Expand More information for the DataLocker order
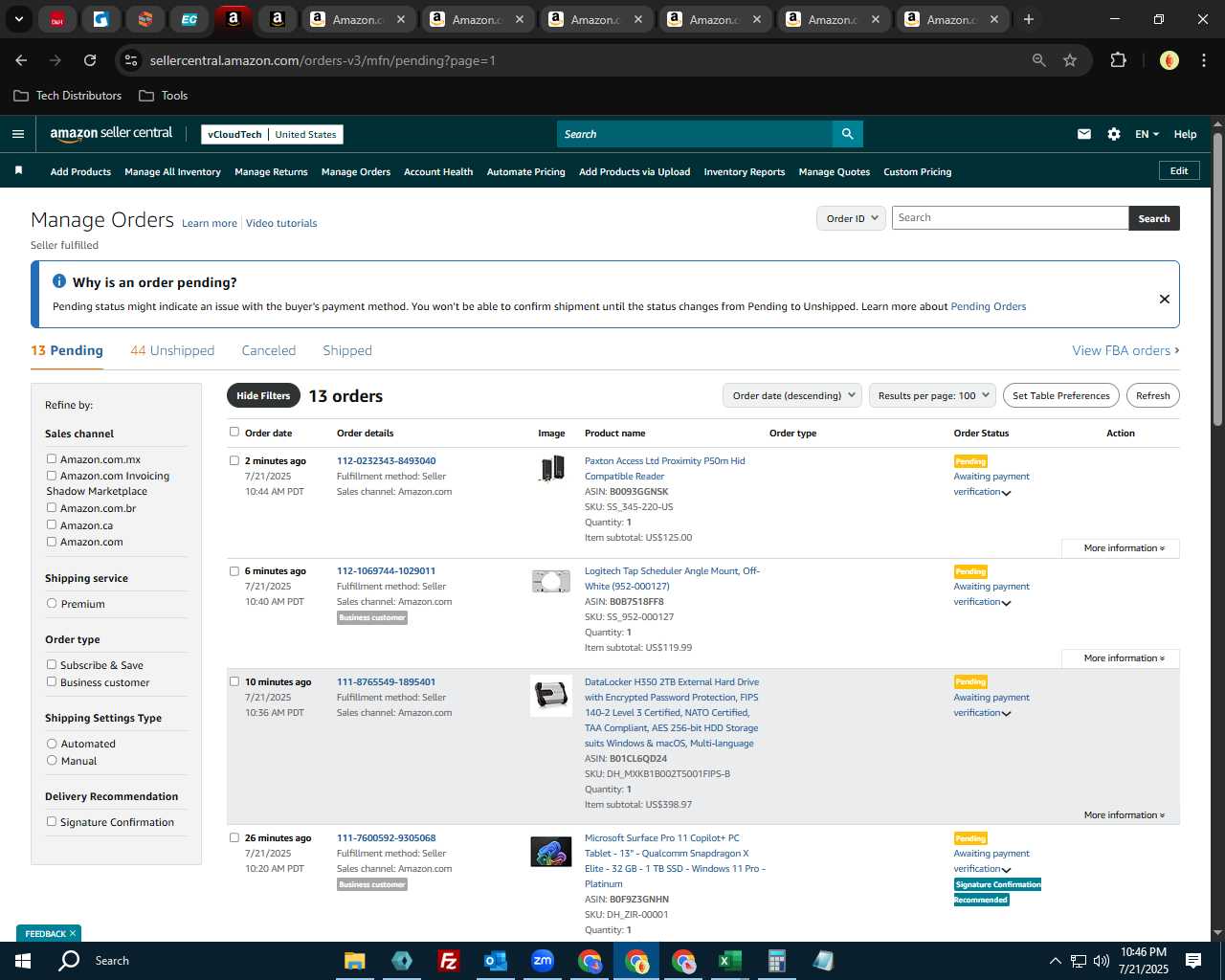 1124,815
